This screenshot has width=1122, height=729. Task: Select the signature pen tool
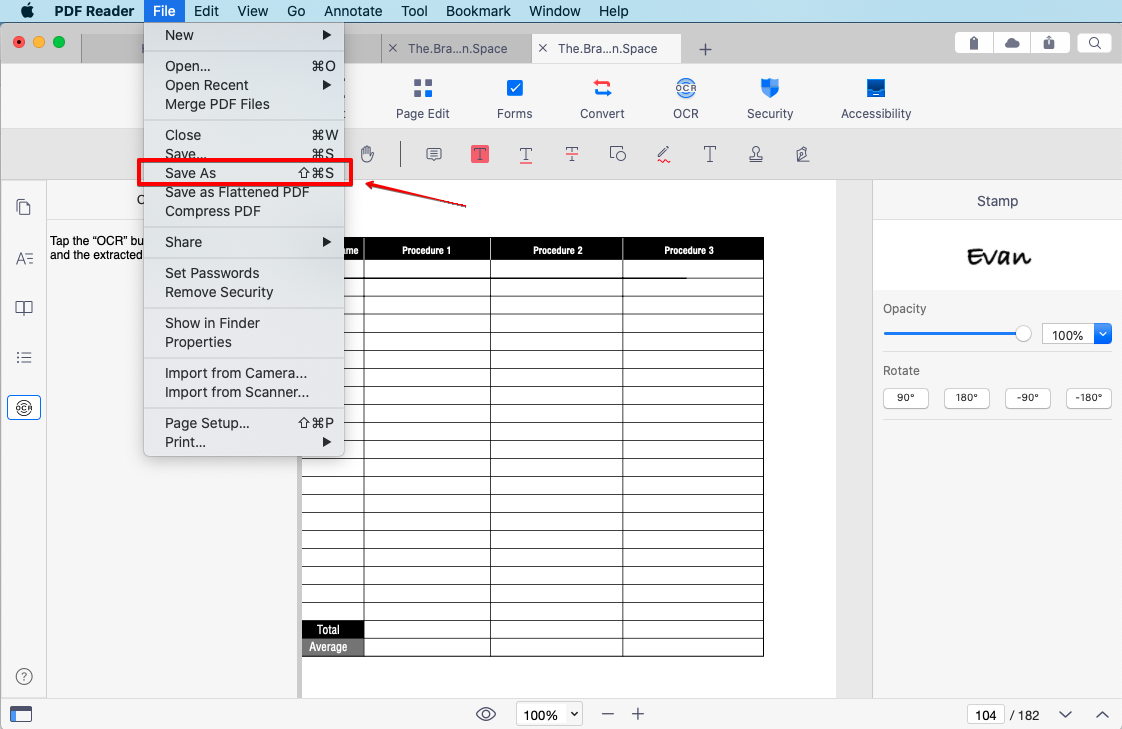coord(802,154)
